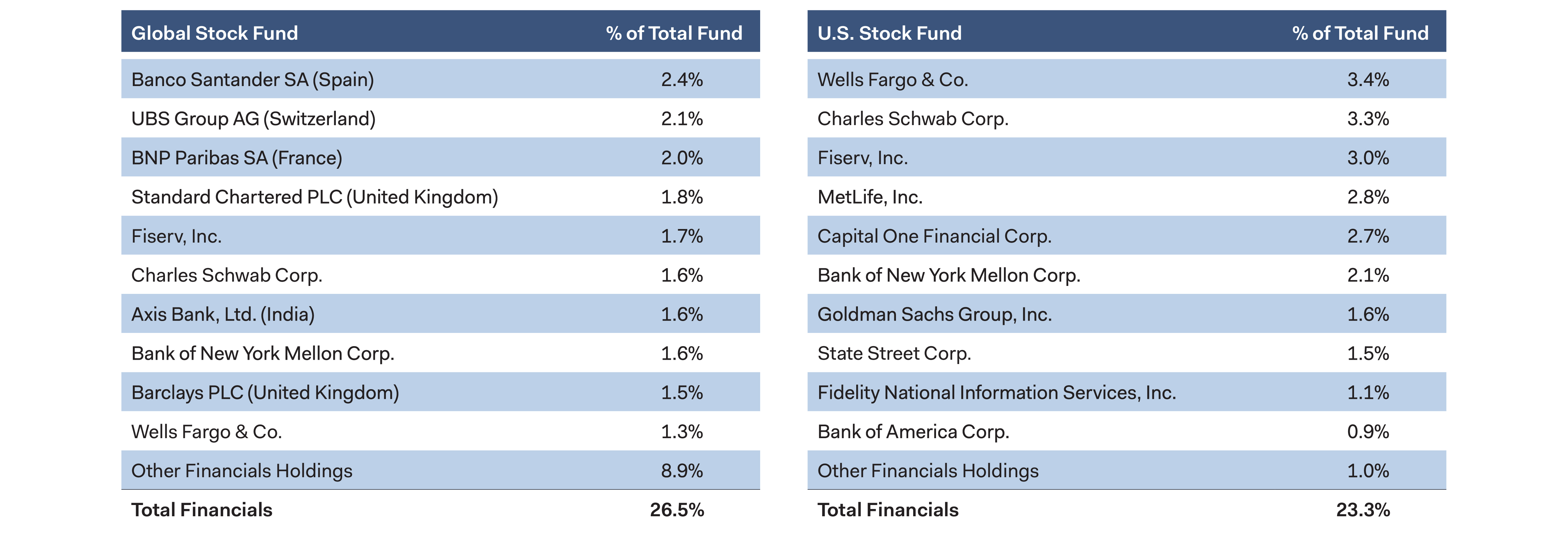Select Standard Chartered PLC (United Kingdom) row
Viewport: 1568px width, 552px height.
click(315, 197)
